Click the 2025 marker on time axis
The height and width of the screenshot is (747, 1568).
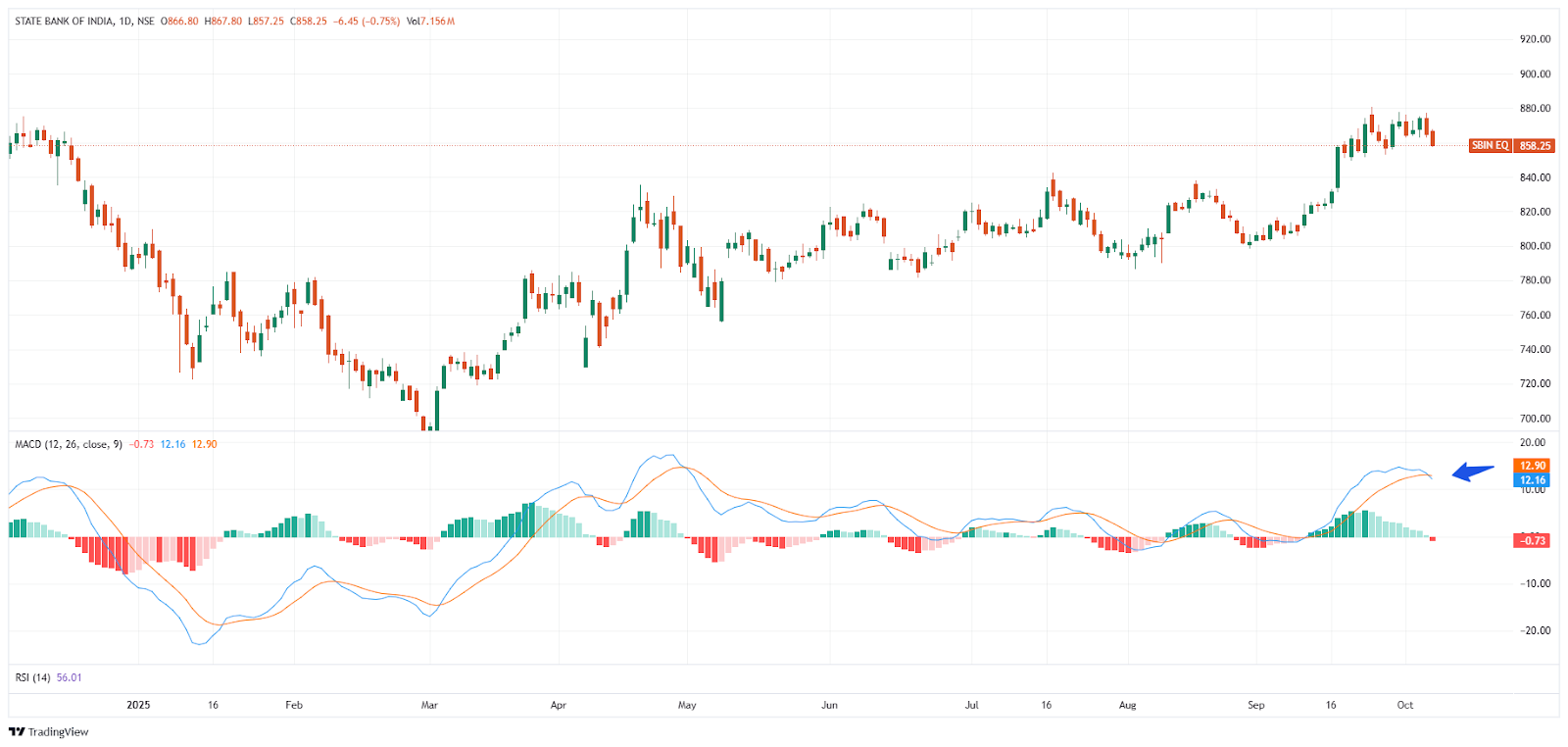click(138, 705)
